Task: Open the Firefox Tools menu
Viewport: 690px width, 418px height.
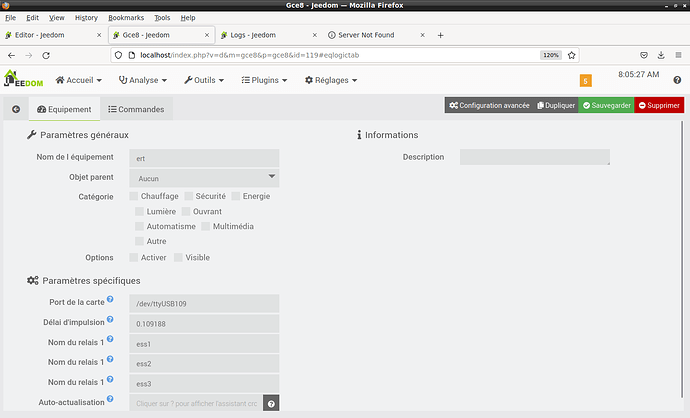Action: point(162,18)
